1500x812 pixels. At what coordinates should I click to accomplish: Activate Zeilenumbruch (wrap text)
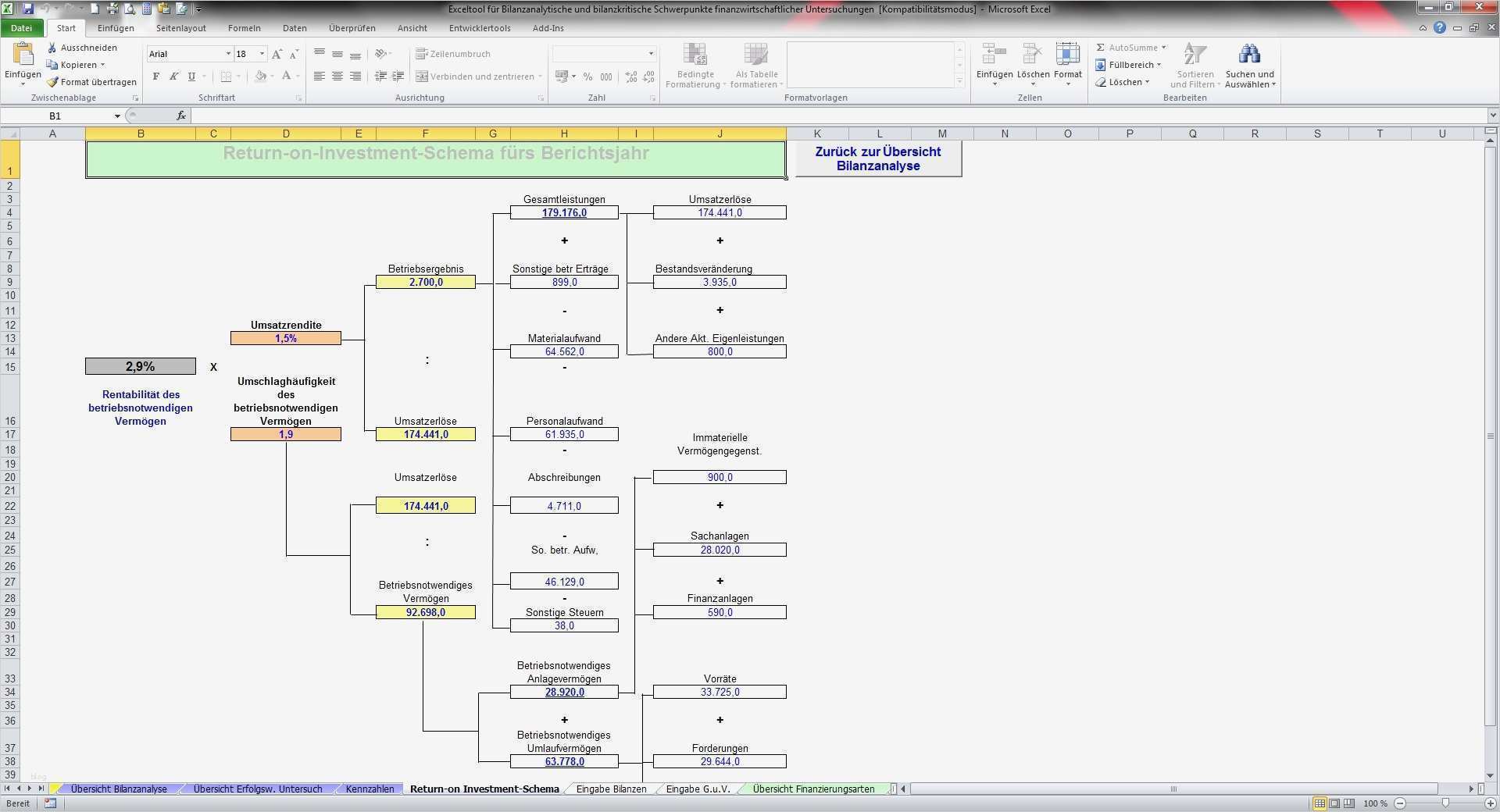pos(456,53)
